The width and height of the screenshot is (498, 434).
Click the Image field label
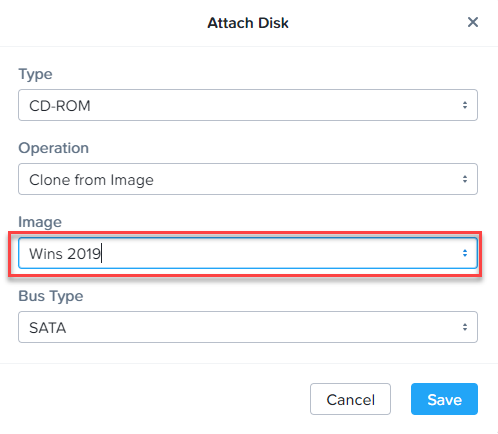(40, 222)
